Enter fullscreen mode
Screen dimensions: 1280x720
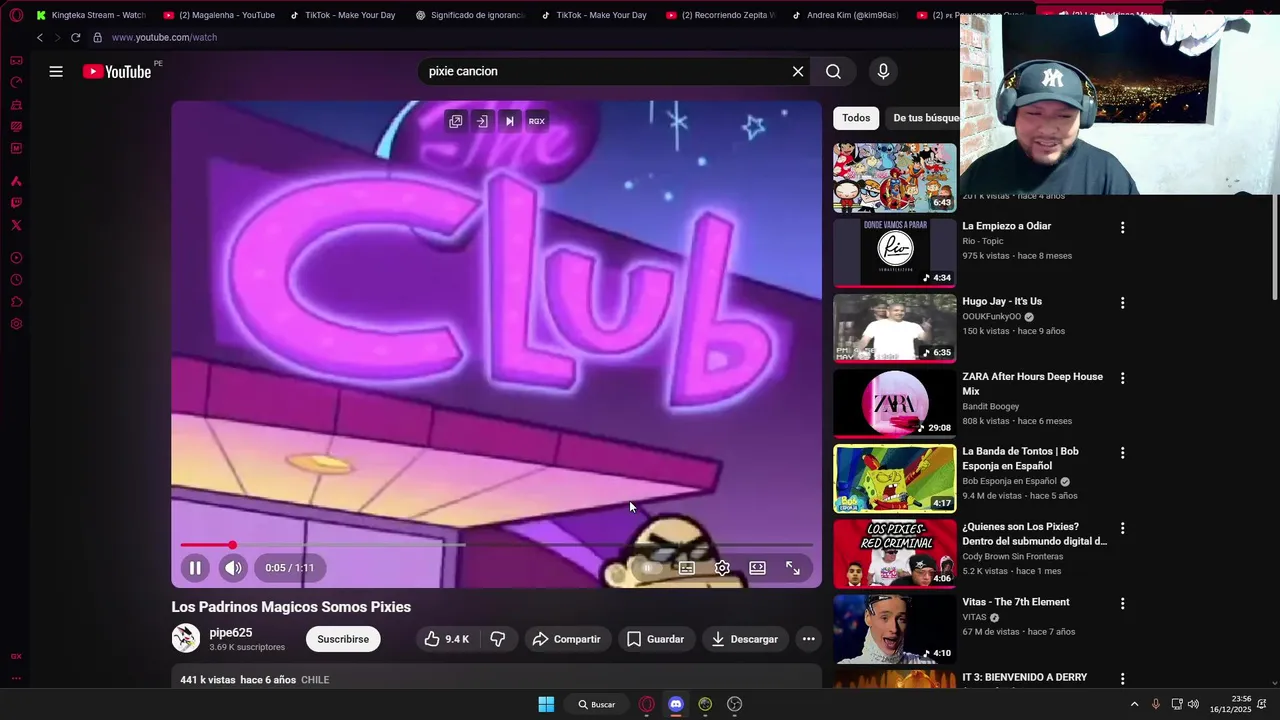click(793, 568)
